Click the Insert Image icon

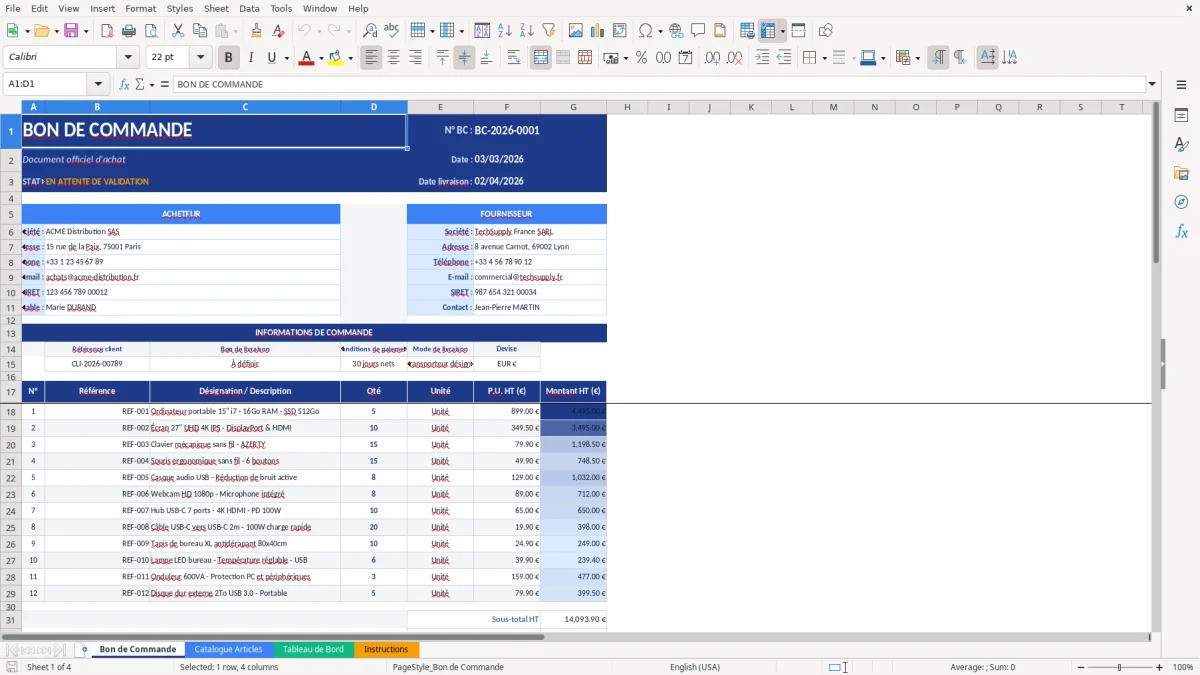point(575,30)
